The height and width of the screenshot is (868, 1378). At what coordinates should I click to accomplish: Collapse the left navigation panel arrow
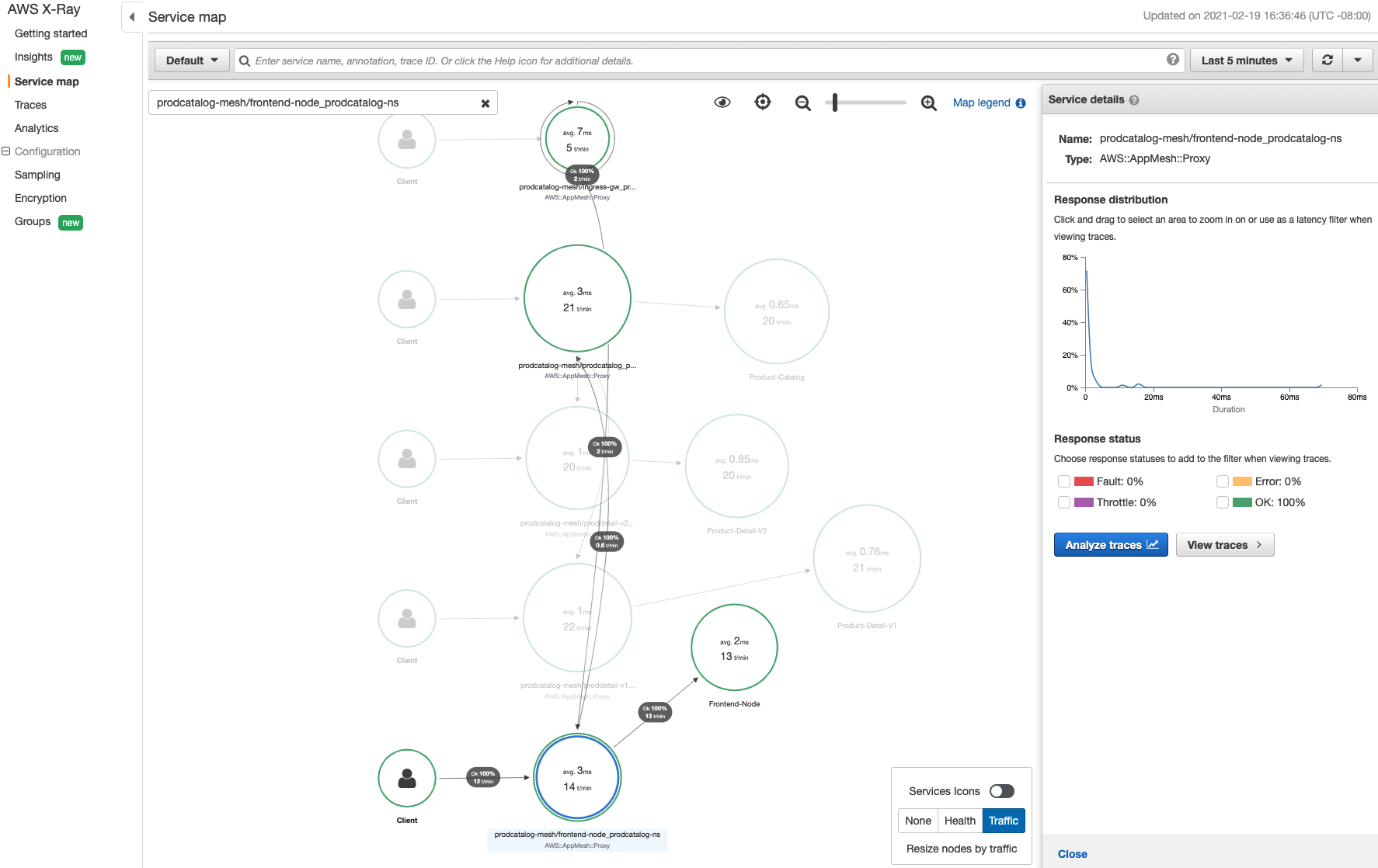click(x=132, y=17)
